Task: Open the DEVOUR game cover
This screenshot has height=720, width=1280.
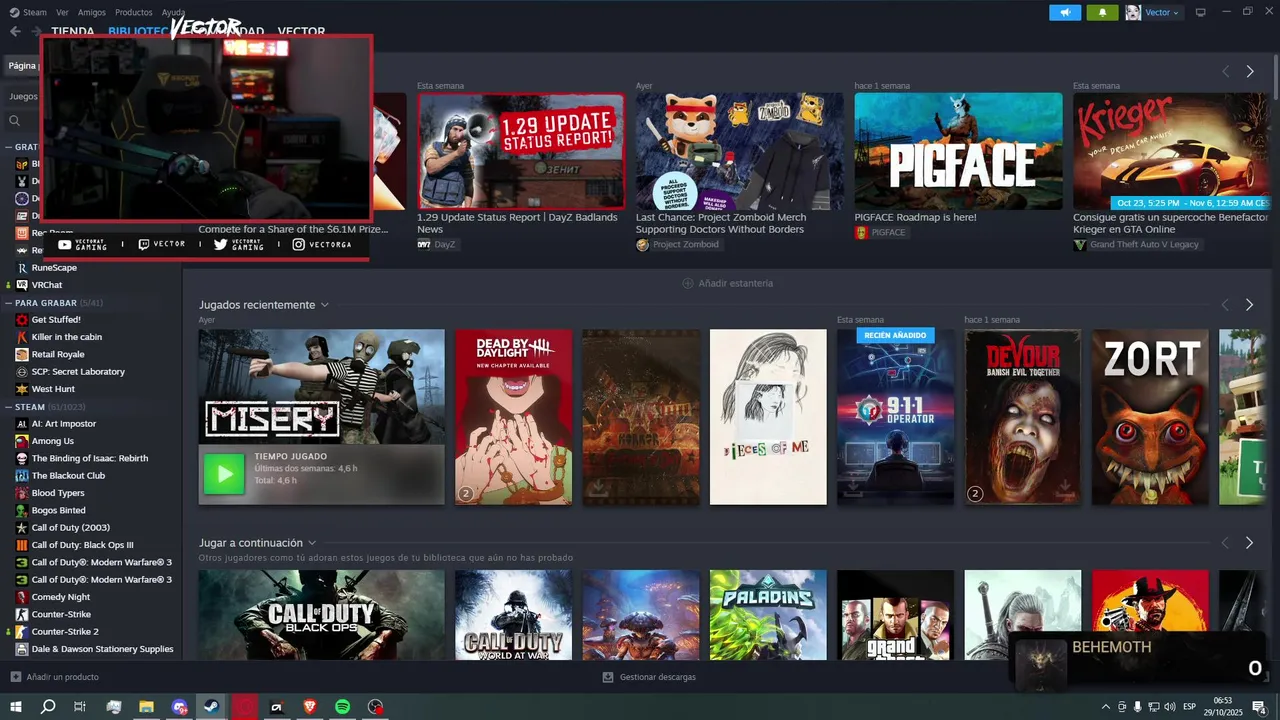Action: [1023, 417]
